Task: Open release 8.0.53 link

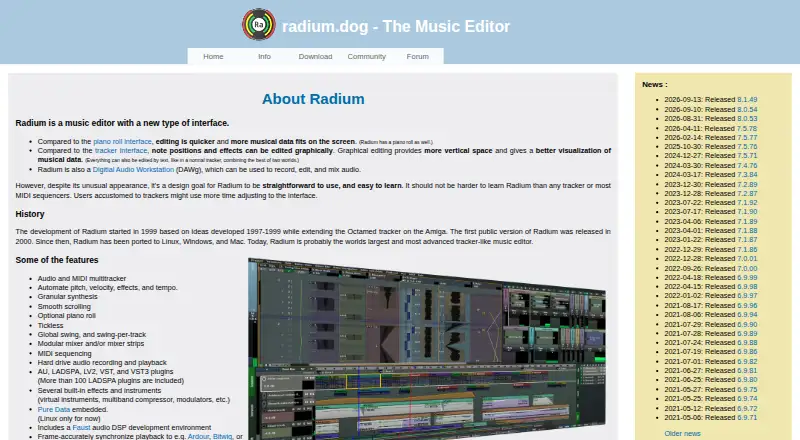Action: [x=747, y=118]
